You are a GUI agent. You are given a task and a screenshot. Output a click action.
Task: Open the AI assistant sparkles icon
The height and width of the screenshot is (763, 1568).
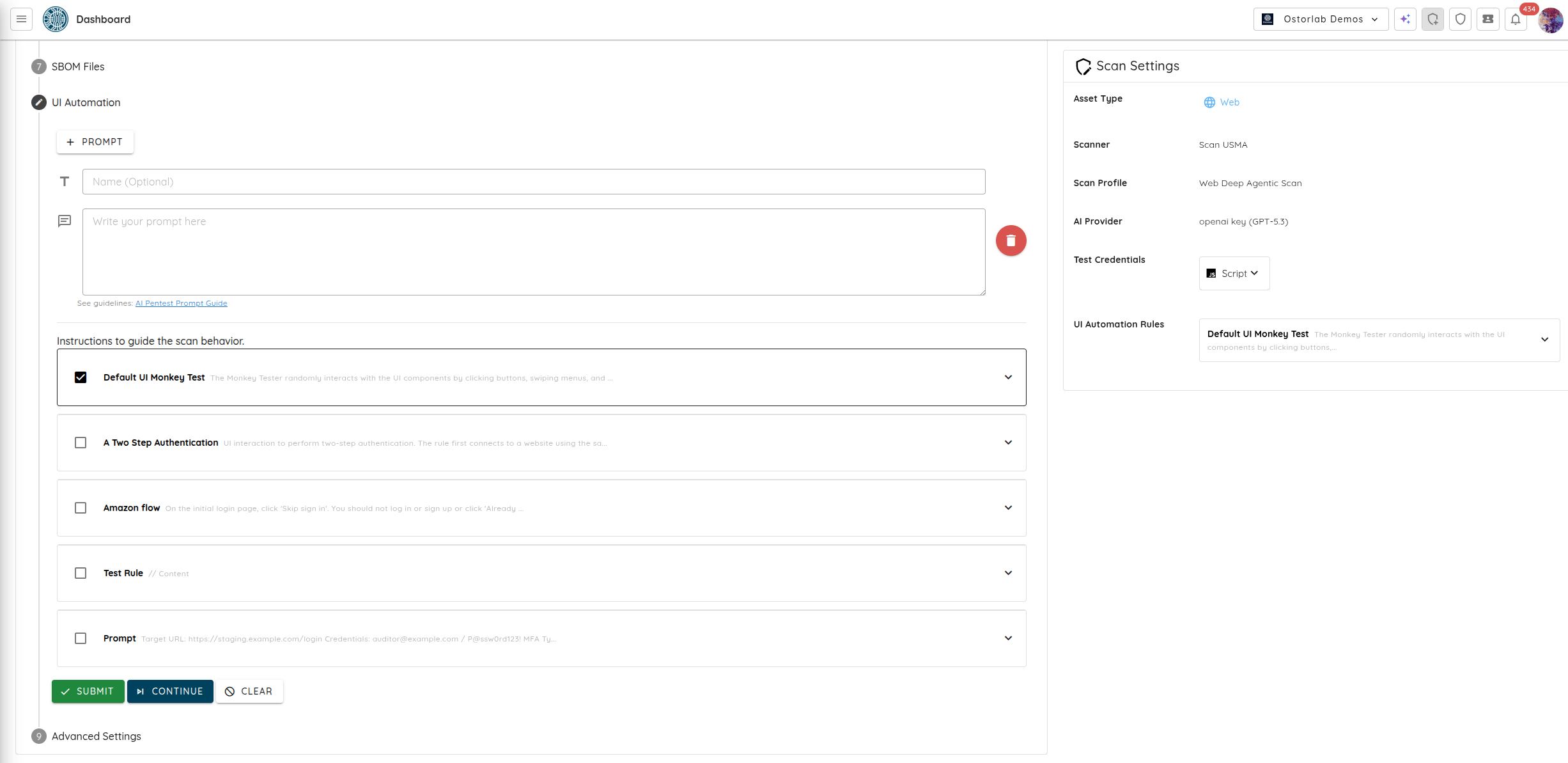tap(1404, 19)
